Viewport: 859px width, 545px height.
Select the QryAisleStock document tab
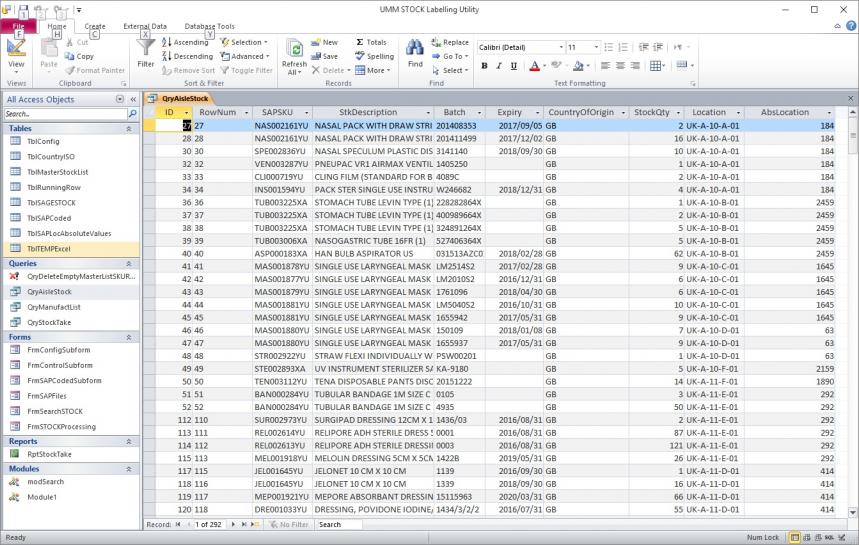[179, 99]
